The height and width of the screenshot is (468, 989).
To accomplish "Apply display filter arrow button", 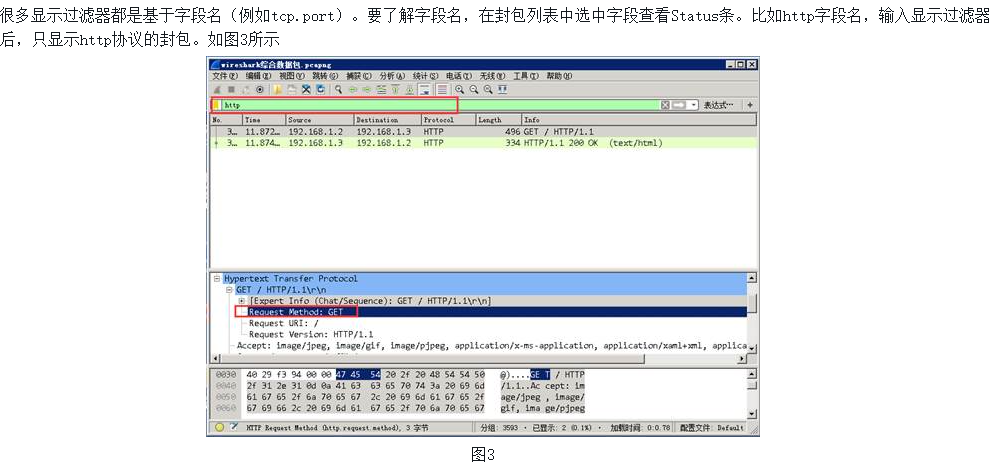I will (679, 105).
